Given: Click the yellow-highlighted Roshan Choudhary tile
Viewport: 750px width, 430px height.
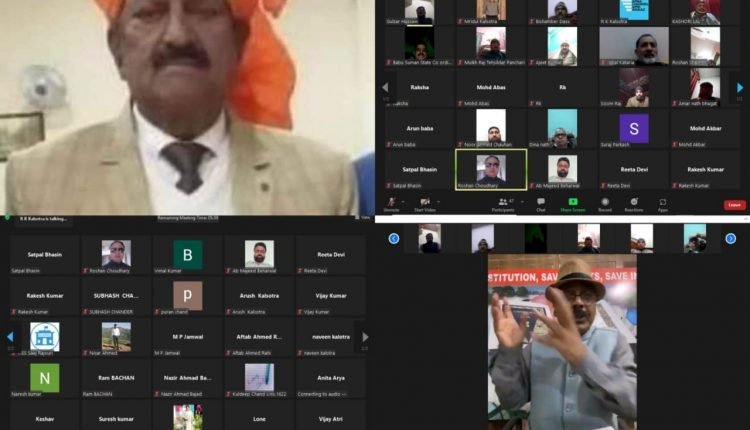Looking at the screenshot, I should coord(491,169).
